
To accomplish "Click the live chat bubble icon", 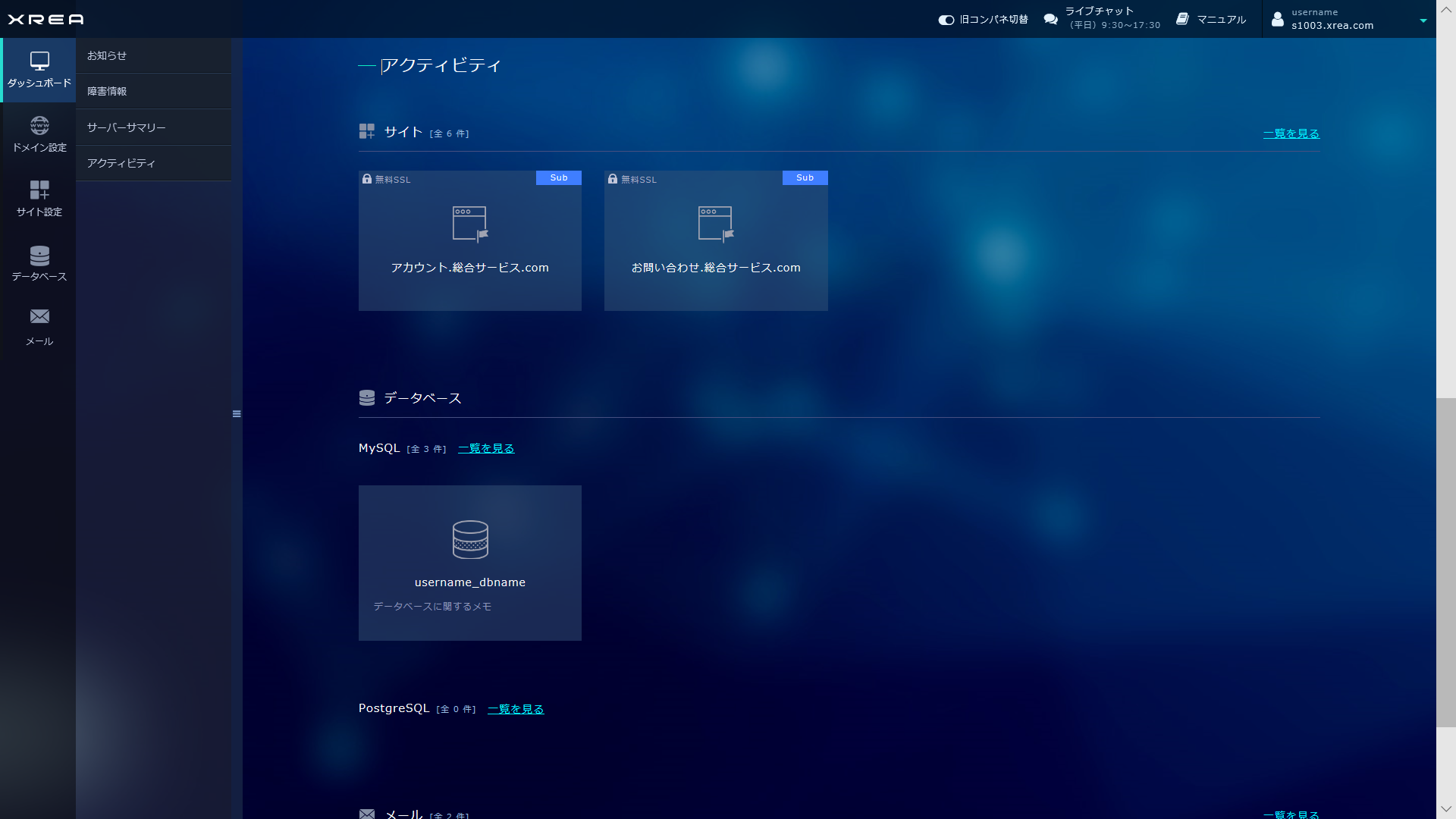I will click(1050, 20).
